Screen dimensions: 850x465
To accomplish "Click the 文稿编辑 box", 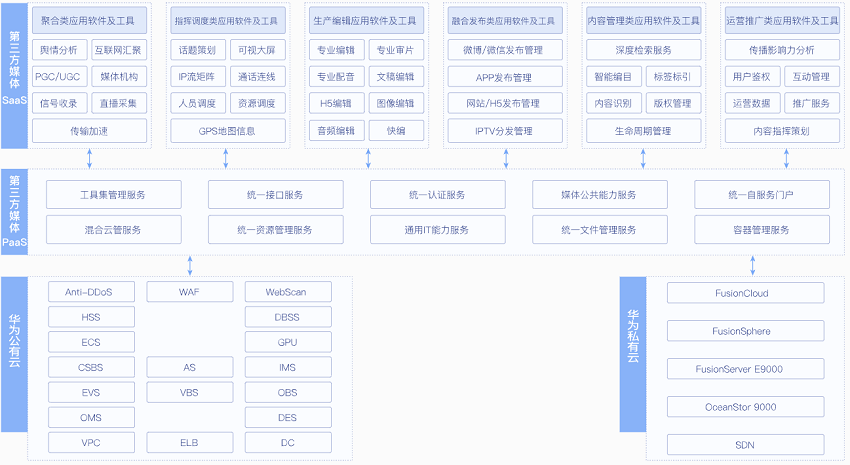I will click(396, 76).
